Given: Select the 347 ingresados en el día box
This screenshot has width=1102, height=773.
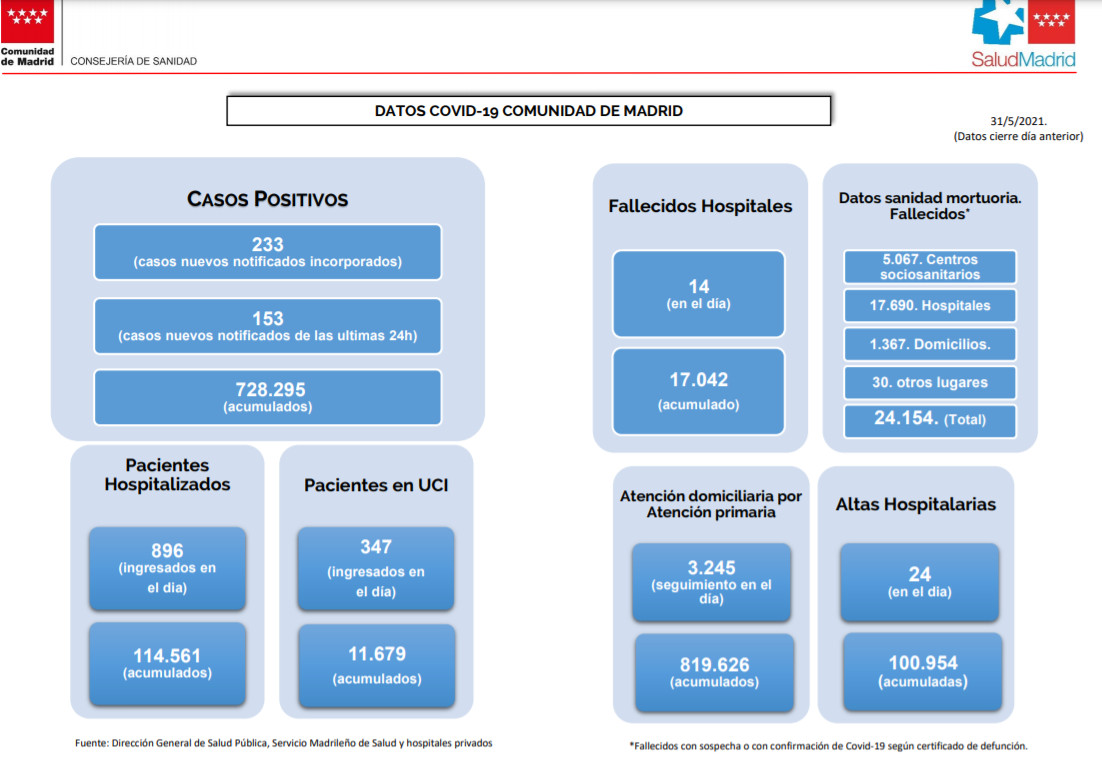Looking at the screenshot, I should tap(376, 569).
